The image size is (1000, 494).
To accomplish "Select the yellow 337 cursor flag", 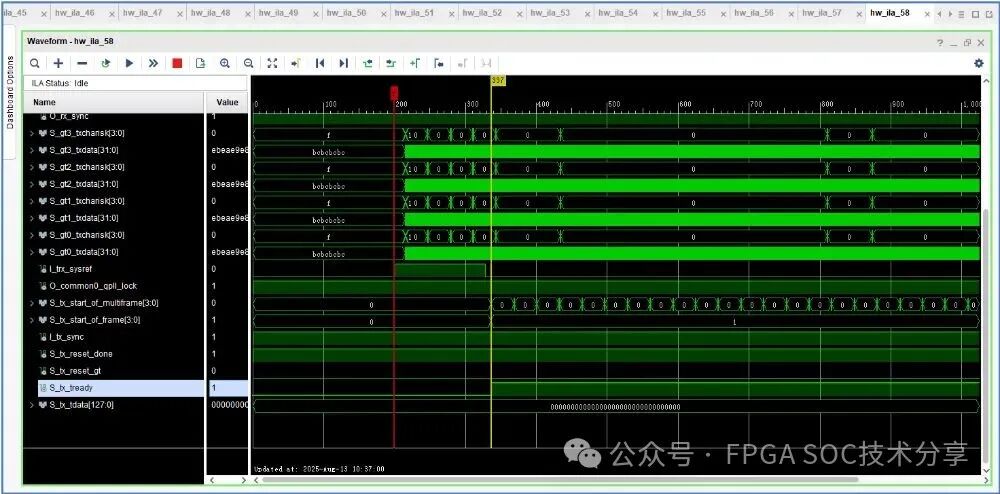I will point(498,80).
